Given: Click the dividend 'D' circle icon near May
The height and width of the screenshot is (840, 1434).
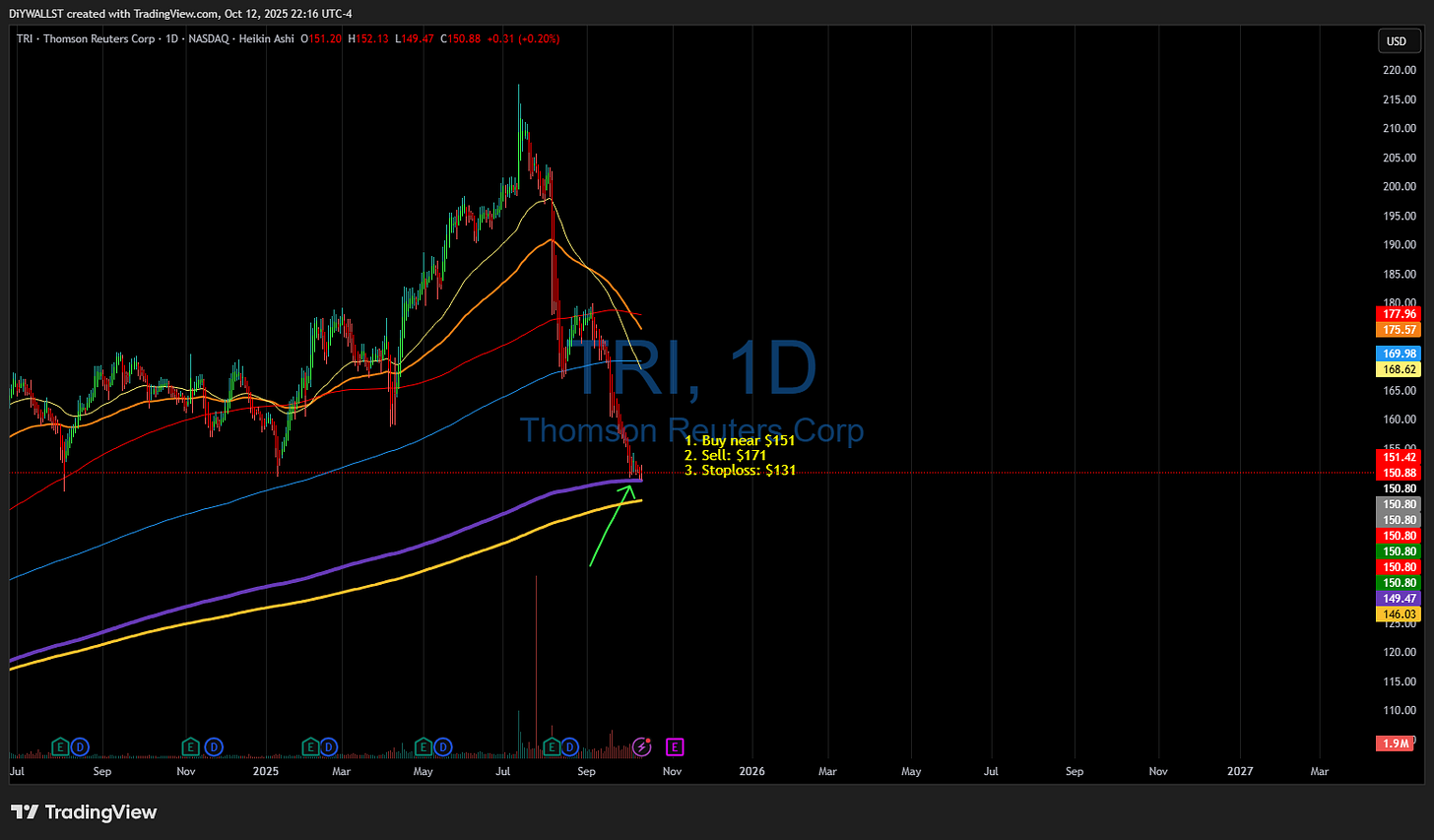Looking at the screenshot, I should pos(442,747).
